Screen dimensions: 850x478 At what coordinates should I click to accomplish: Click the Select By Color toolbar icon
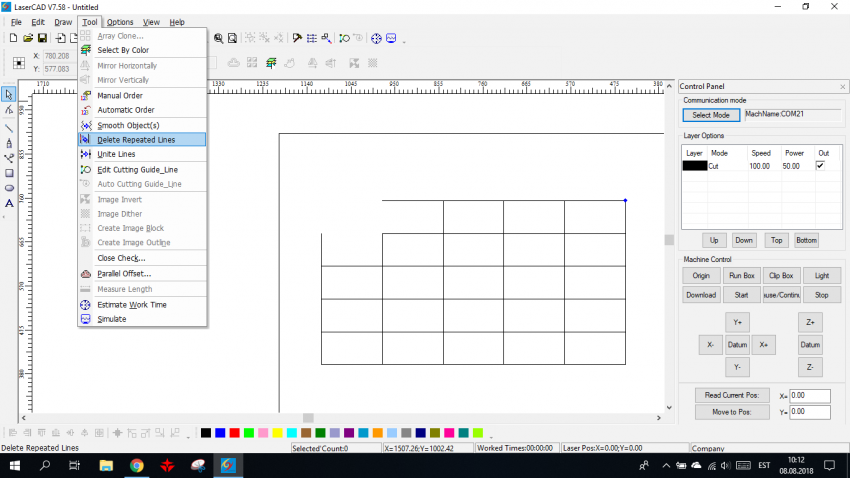pos(271,63)
